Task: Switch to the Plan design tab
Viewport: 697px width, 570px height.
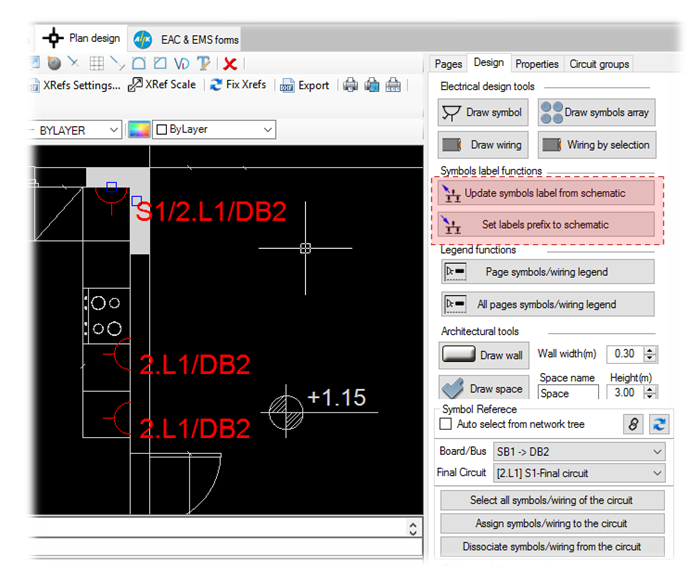Action: coord(82,38)
